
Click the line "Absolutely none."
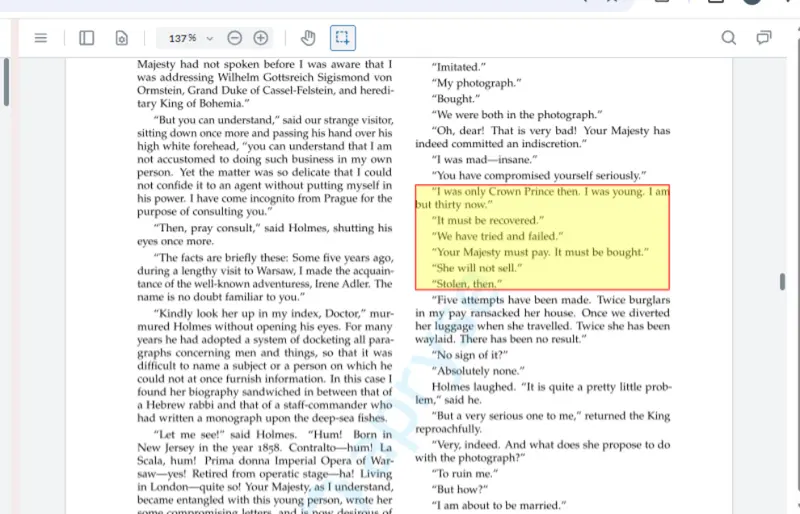[x=478, y=371]
